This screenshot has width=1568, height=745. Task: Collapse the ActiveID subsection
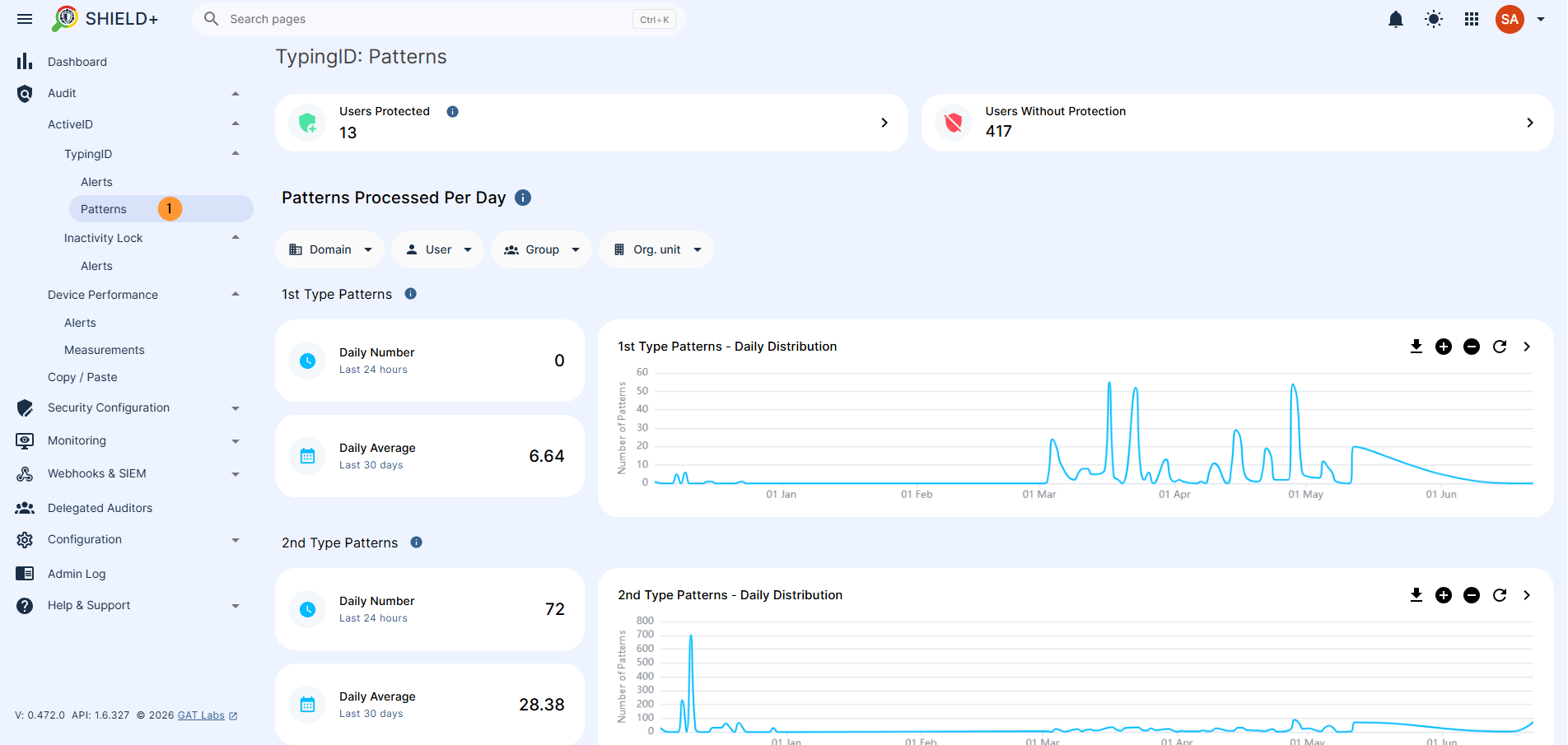pos(236,123)
